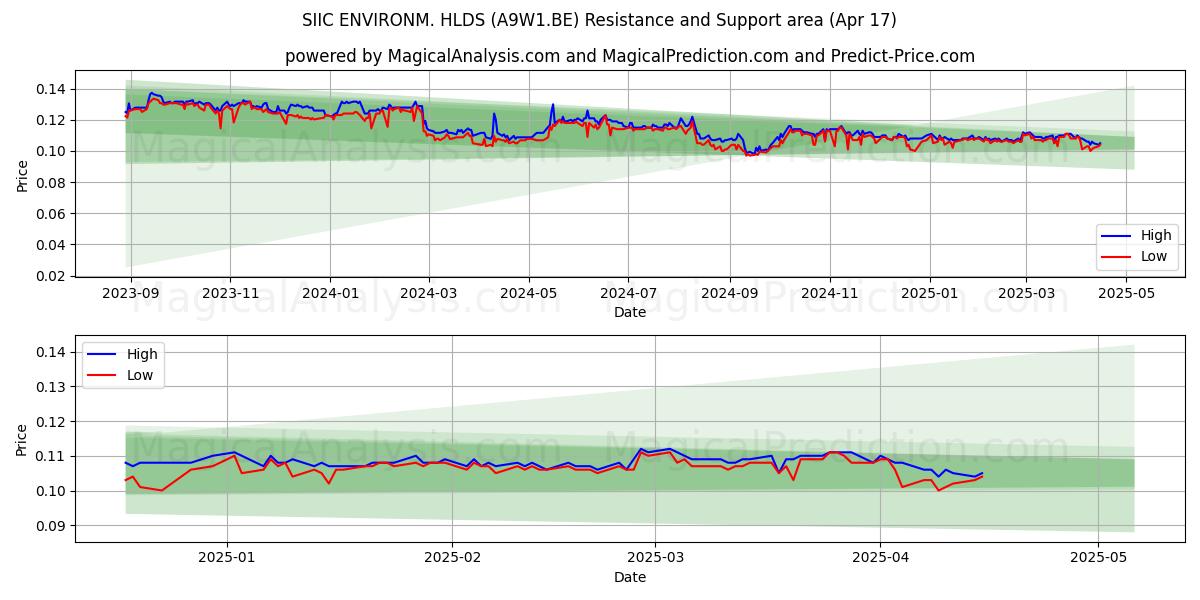Click the top chart 2025-03 tick label
Screen dimensions: 1200x600
(x=1025, y=293)
